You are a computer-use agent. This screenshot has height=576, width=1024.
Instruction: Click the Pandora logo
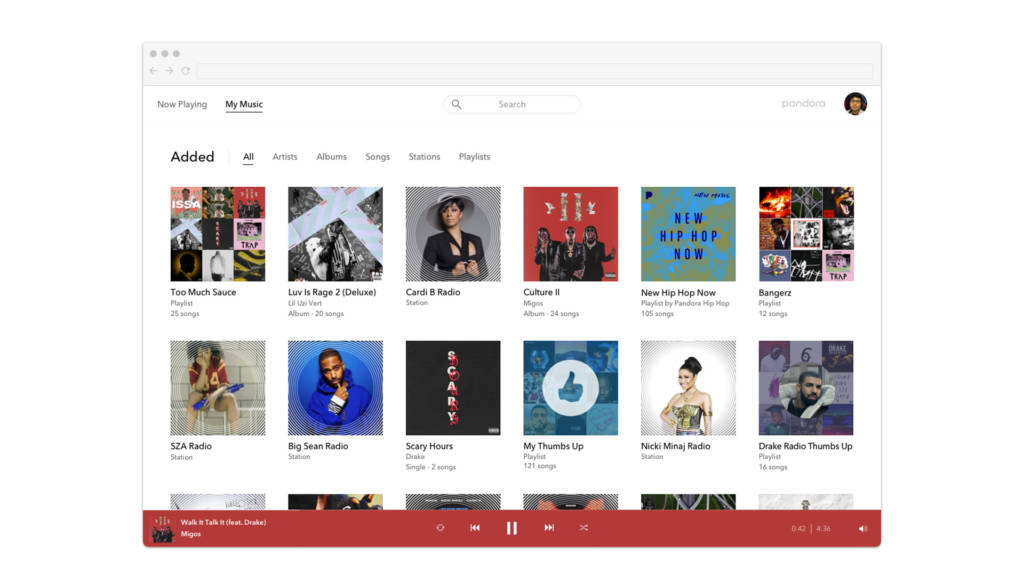803,103
